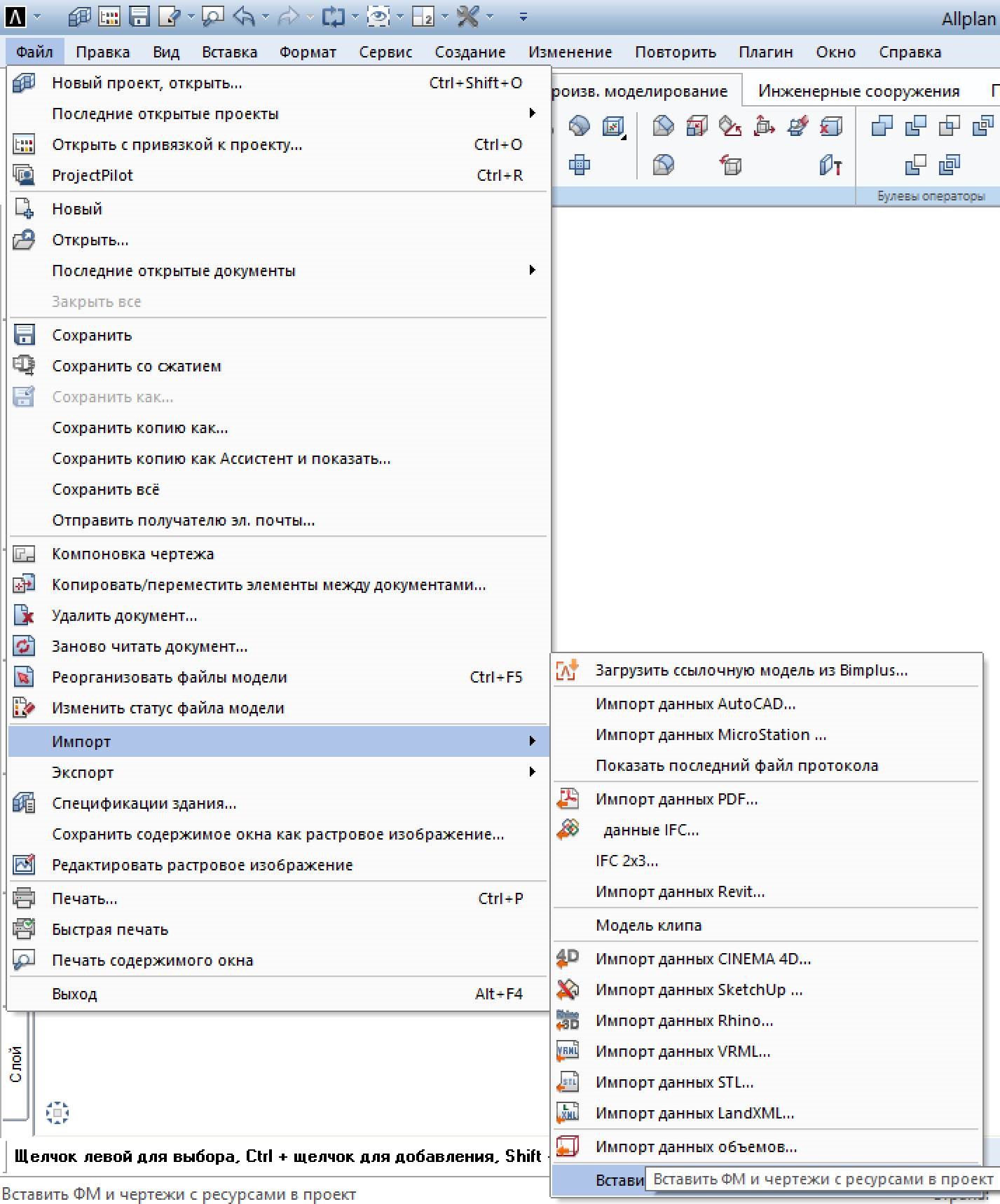Select Реорганизовать файлы модели entry
The height and width of the screenshot is (1204, 1000).
pyautogui.click(x=278, y=677)
